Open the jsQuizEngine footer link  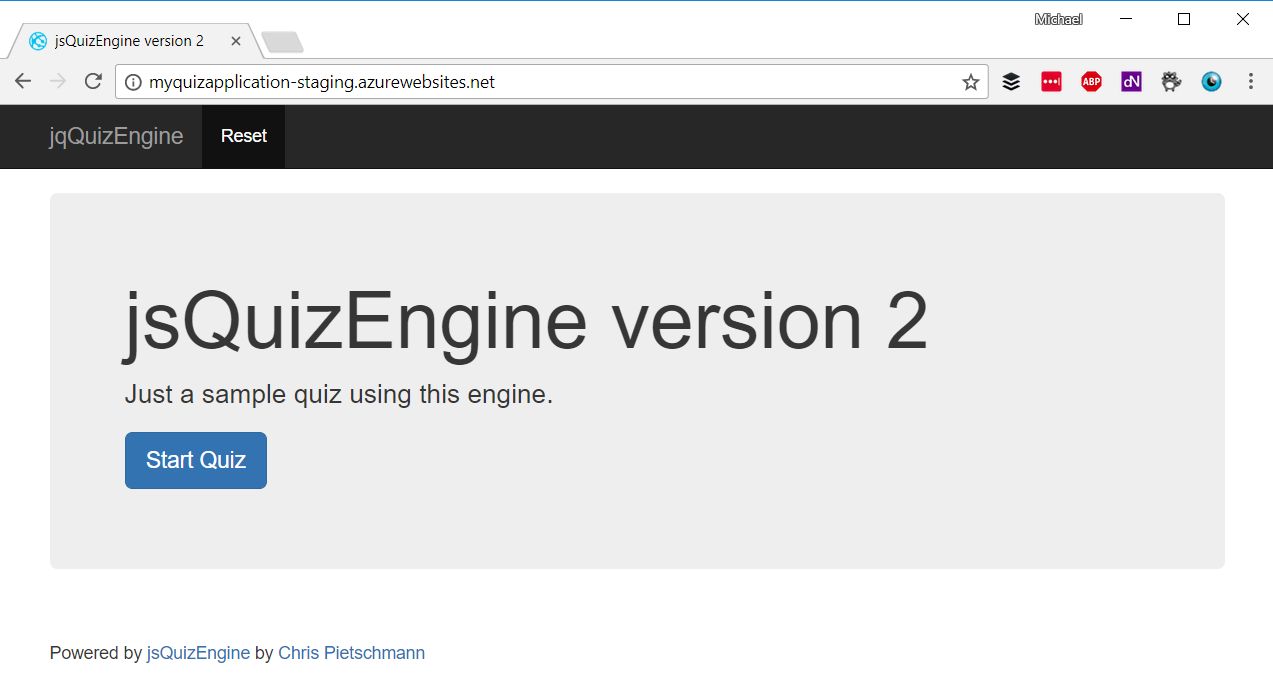point(198,653)
